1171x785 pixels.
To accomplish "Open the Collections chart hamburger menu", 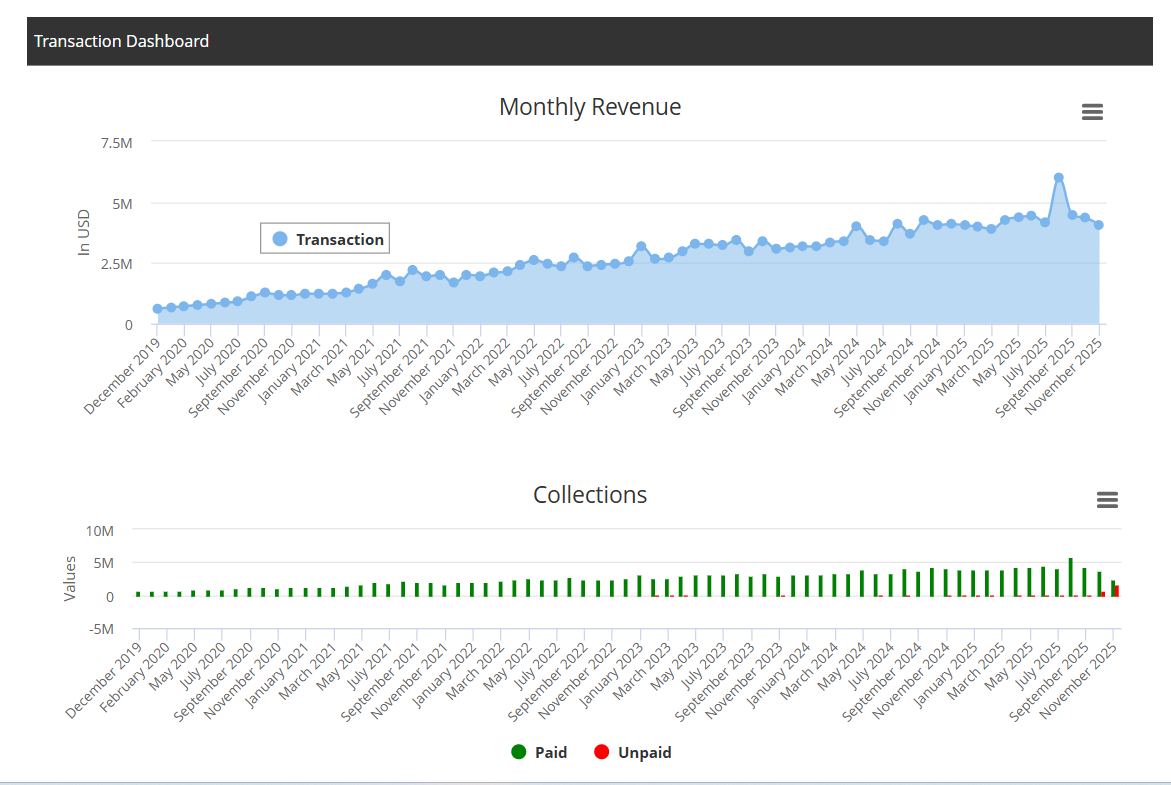I will (x=1107, y=500).
